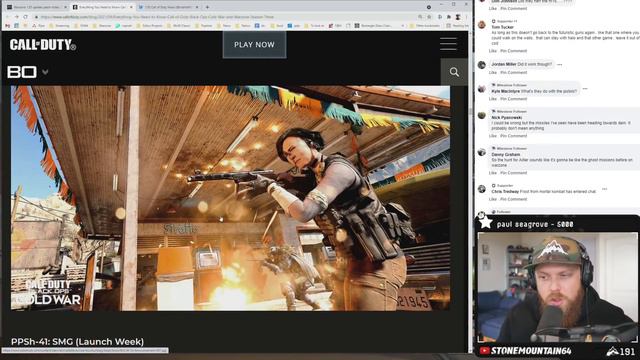Open Tom Tucker's profile avatar

coord(482,24)
